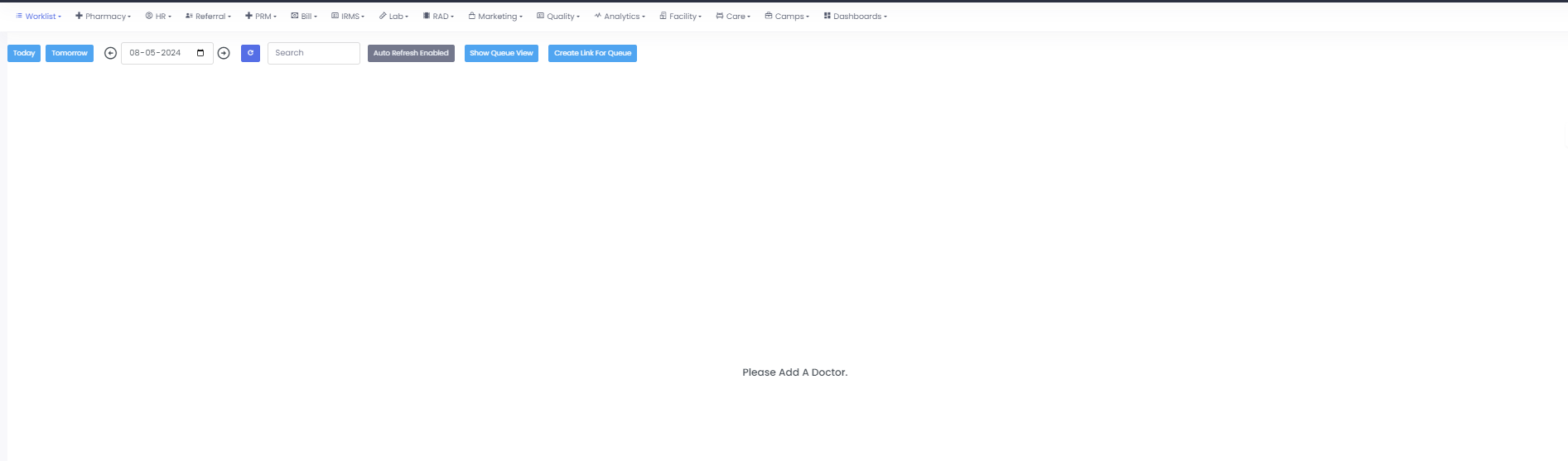Focus the Search input box
This screenshot has width=1568, height=461.
pyautogui.click(x=314, y=53)
